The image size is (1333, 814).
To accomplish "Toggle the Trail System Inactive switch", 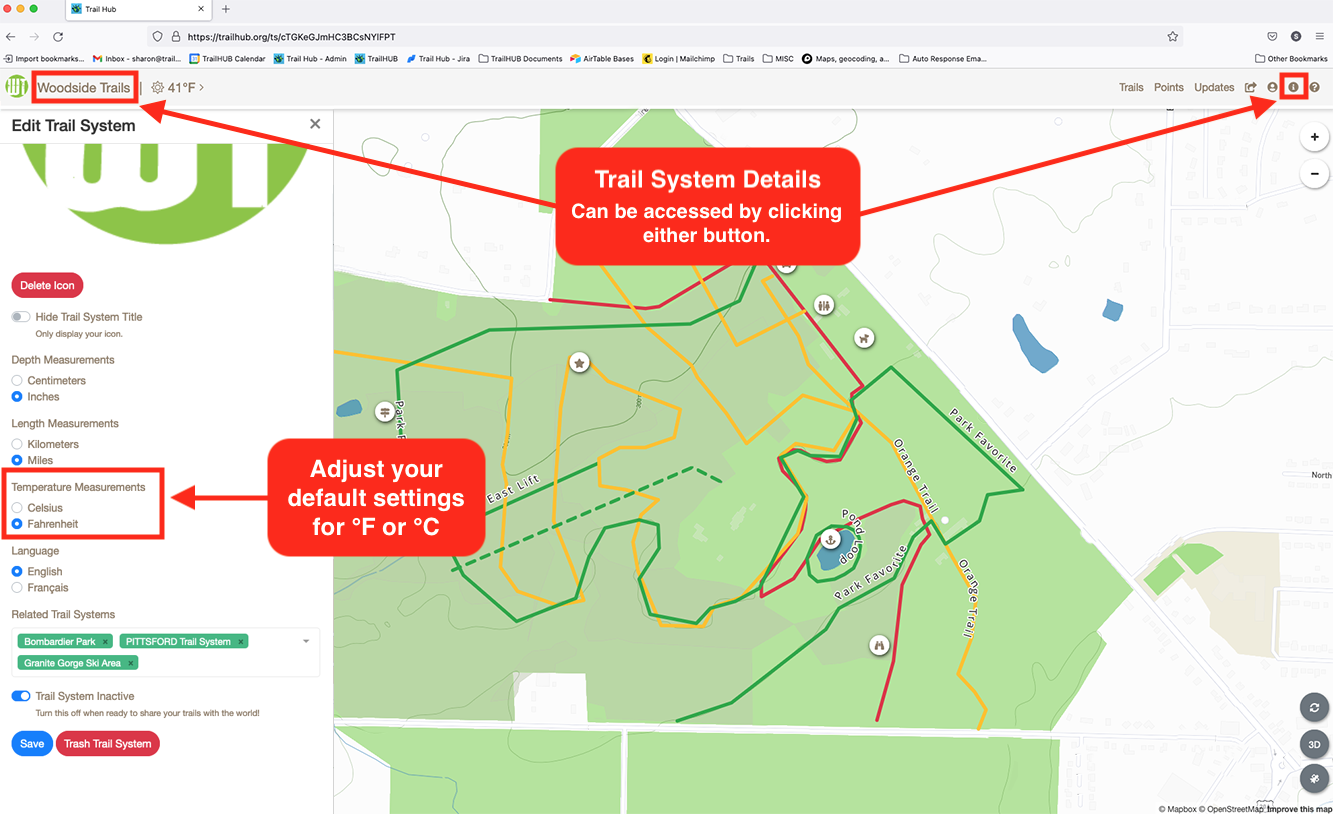I will 21,696.
